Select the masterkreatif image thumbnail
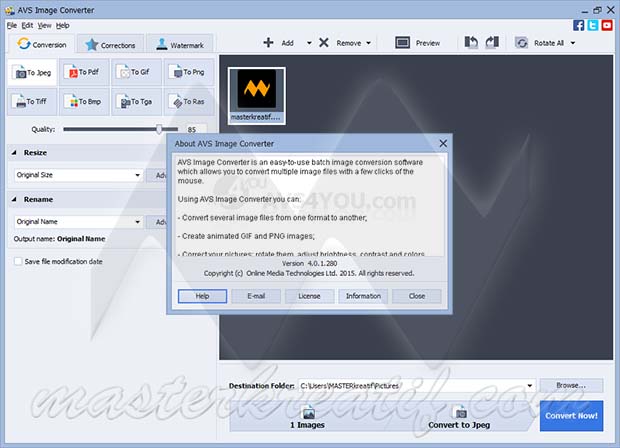 [257, 96]
